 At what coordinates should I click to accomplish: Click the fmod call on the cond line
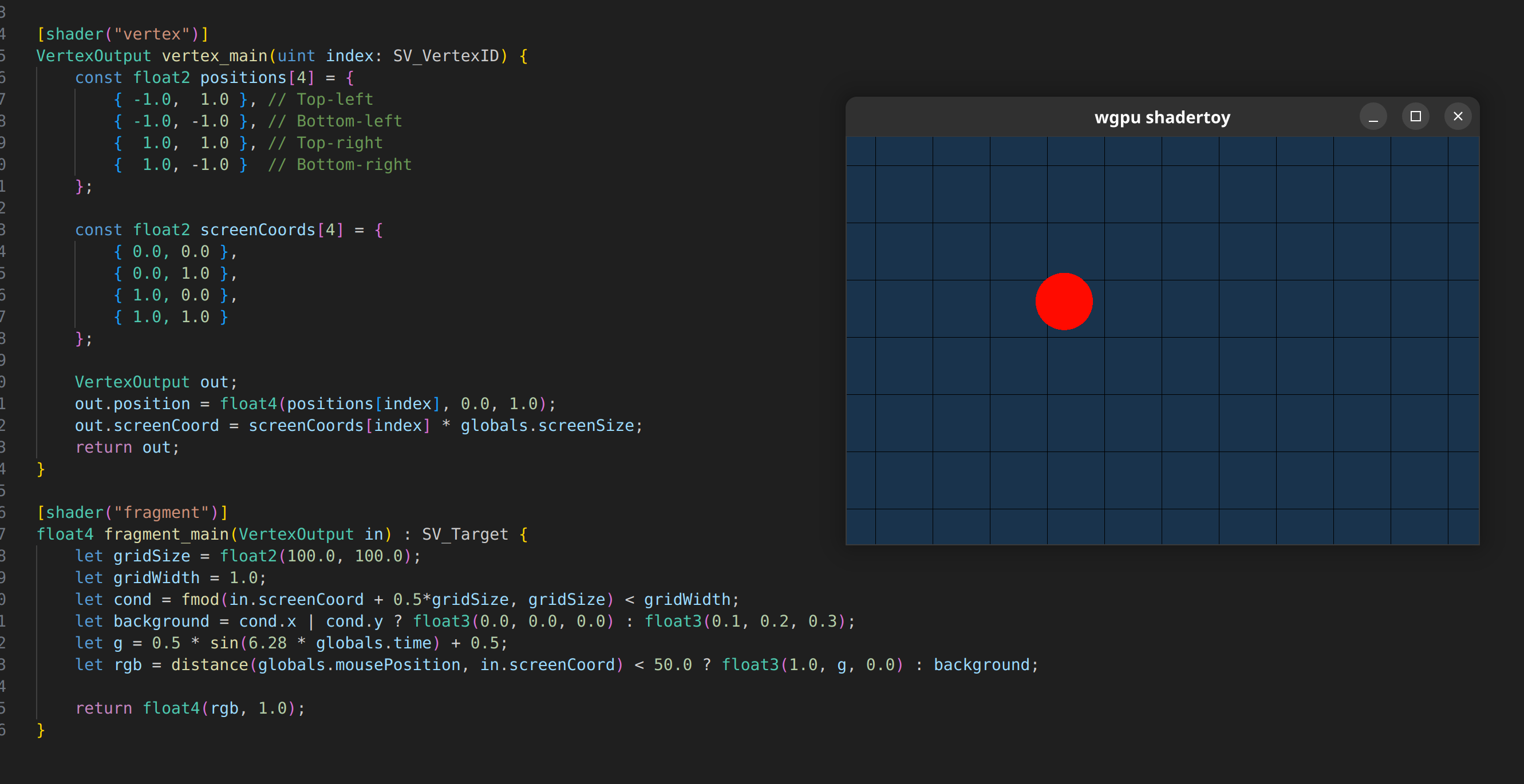pos(397,600)
